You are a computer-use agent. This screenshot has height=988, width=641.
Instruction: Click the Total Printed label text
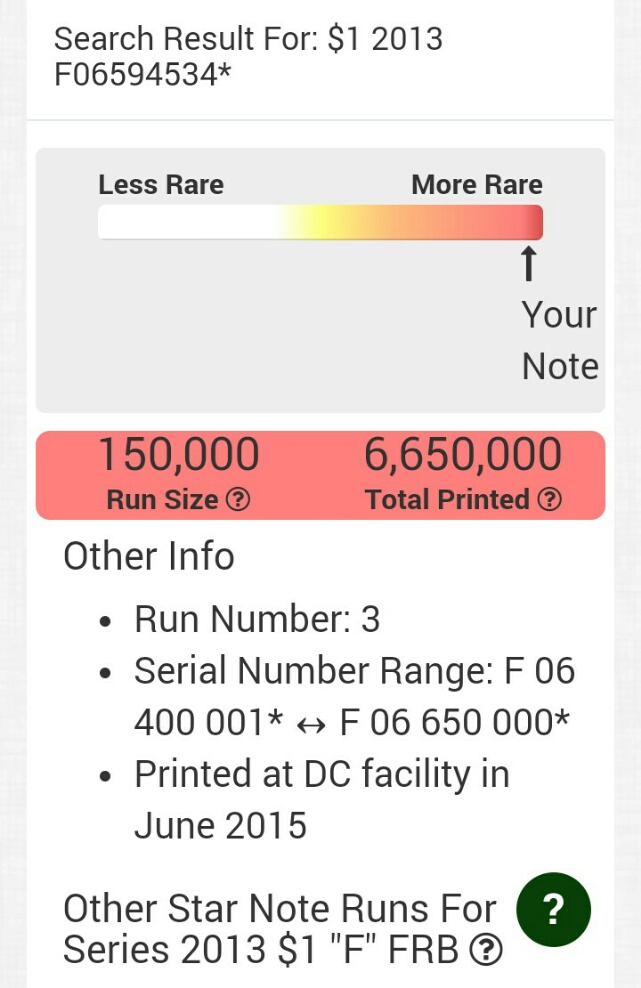pos(448,500)
